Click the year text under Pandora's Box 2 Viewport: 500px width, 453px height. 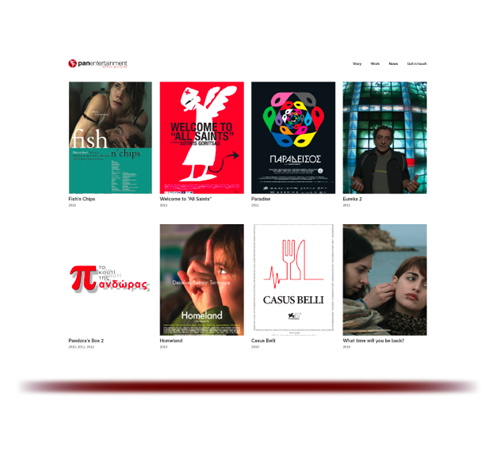coord(81,347)
